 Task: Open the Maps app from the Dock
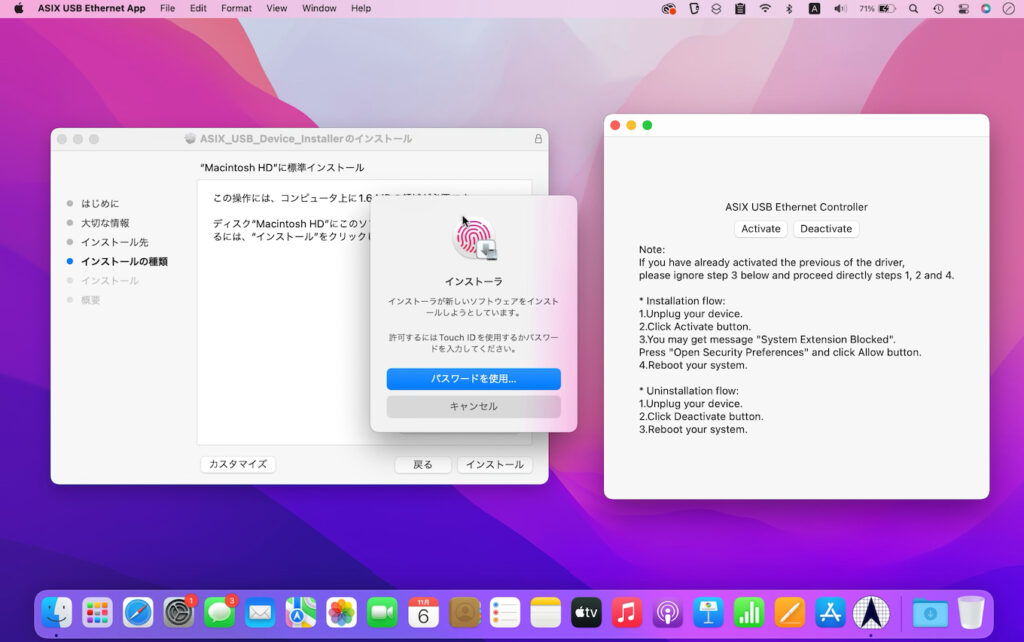click(302, 611)
